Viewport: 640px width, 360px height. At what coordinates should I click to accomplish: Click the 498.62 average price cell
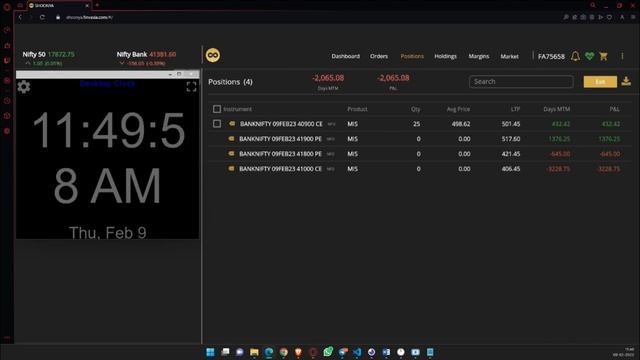pos(461,124)
